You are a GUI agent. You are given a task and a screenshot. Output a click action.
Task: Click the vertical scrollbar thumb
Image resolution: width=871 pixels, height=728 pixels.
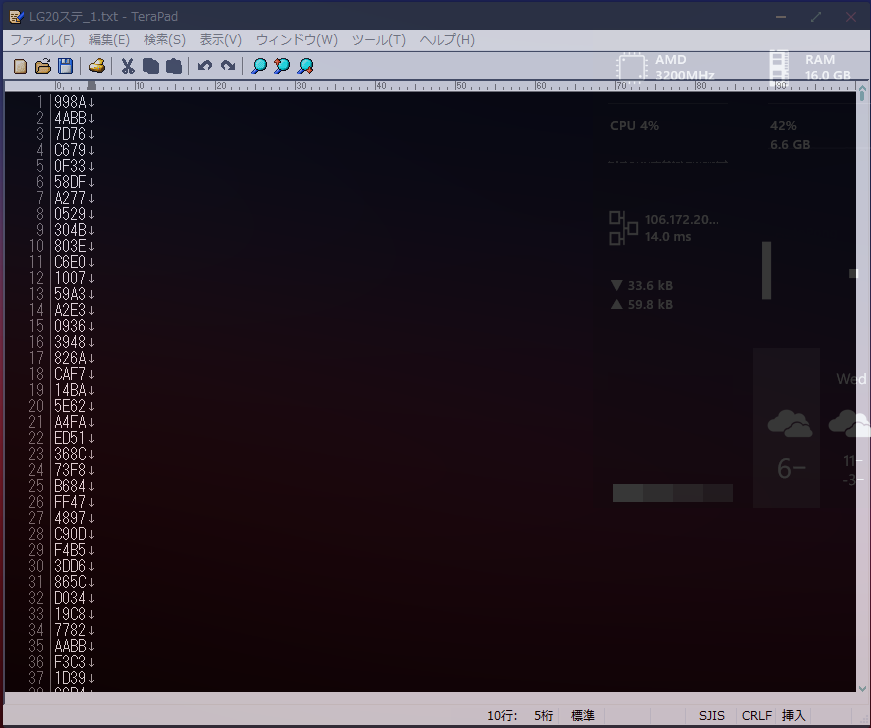pos(862,97)
